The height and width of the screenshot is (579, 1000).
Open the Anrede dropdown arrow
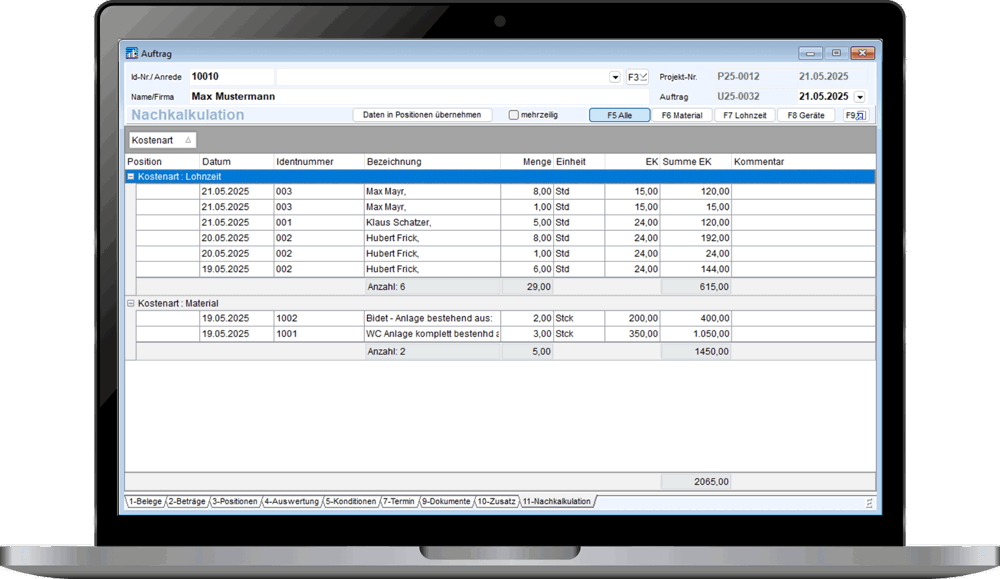pyautogui.click(x=615, y=77)
